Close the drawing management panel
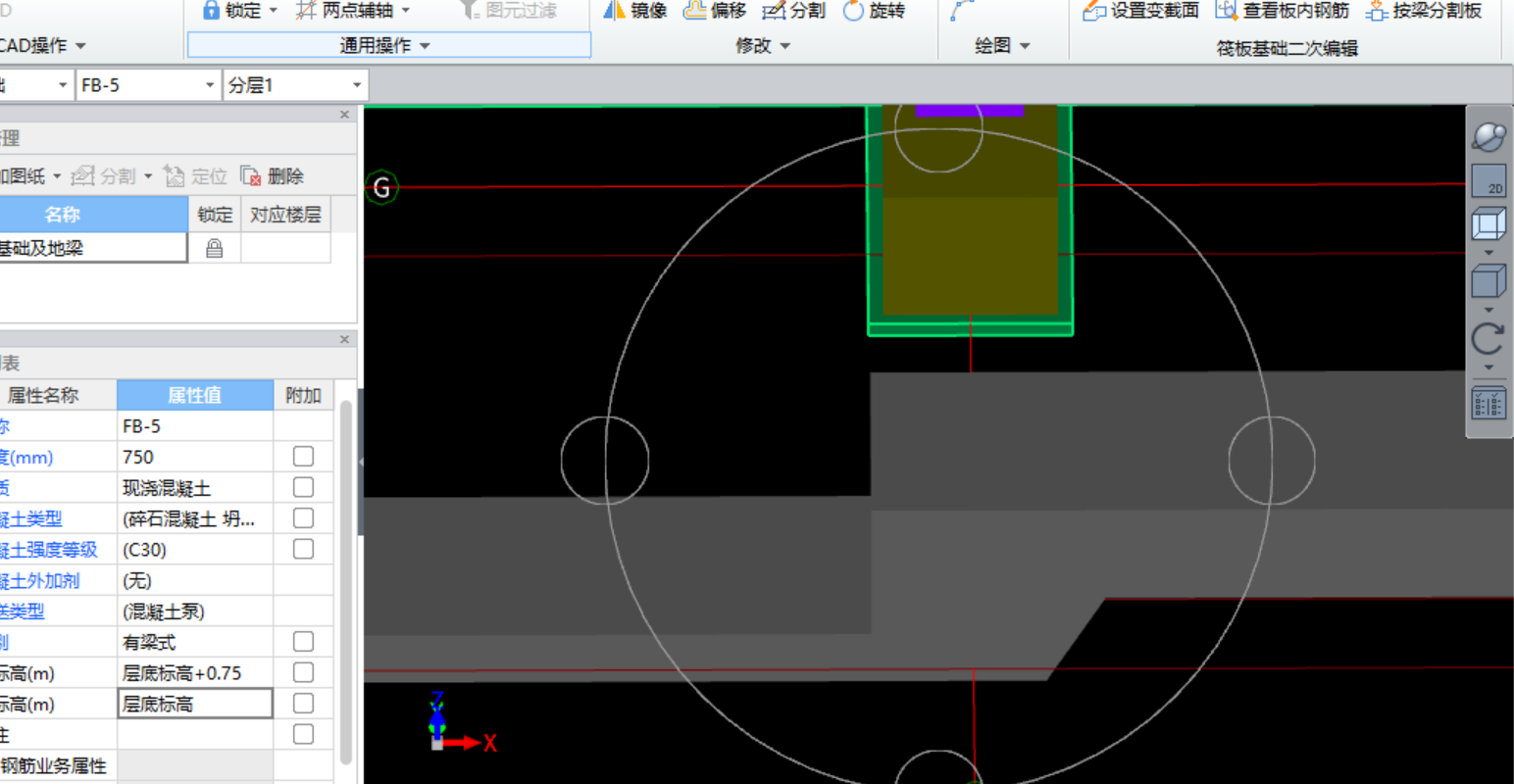The width and height of the screenshot is (1514, 784). (x=344, y=115)
